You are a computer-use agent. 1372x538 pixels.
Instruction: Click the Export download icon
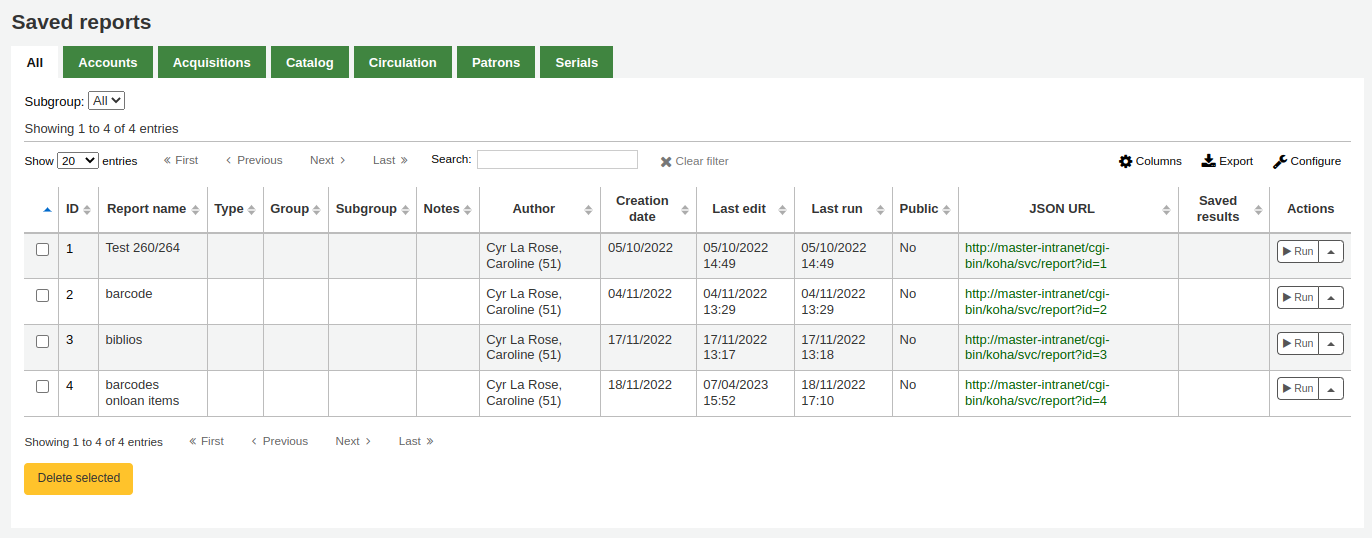pyautogui.click(x=1208, y=161)
